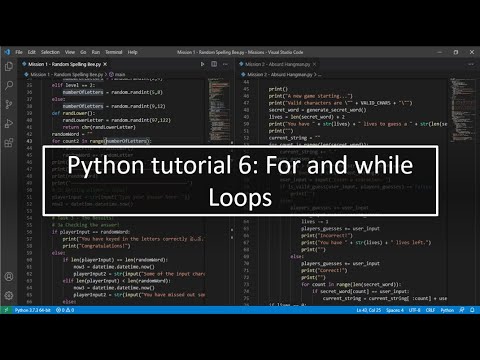Run Python file with play icon
This screenshot has height=360, width=480.
[x=202, y=64]
